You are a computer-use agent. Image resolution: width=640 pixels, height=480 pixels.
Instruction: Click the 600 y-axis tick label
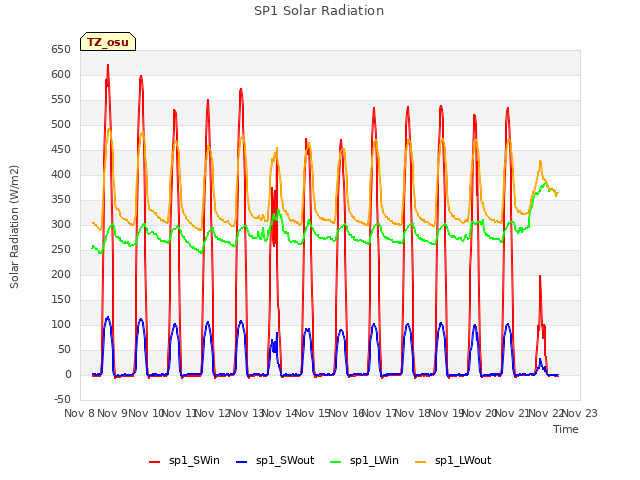61,75
